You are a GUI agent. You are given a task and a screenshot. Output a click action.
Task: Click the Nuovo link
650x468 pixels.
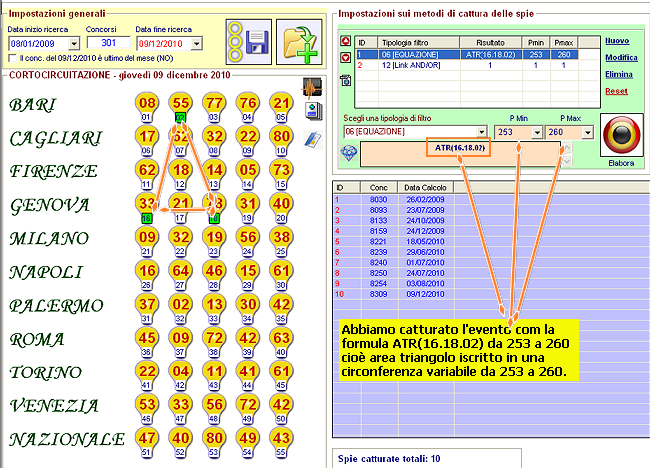(617, 41)
